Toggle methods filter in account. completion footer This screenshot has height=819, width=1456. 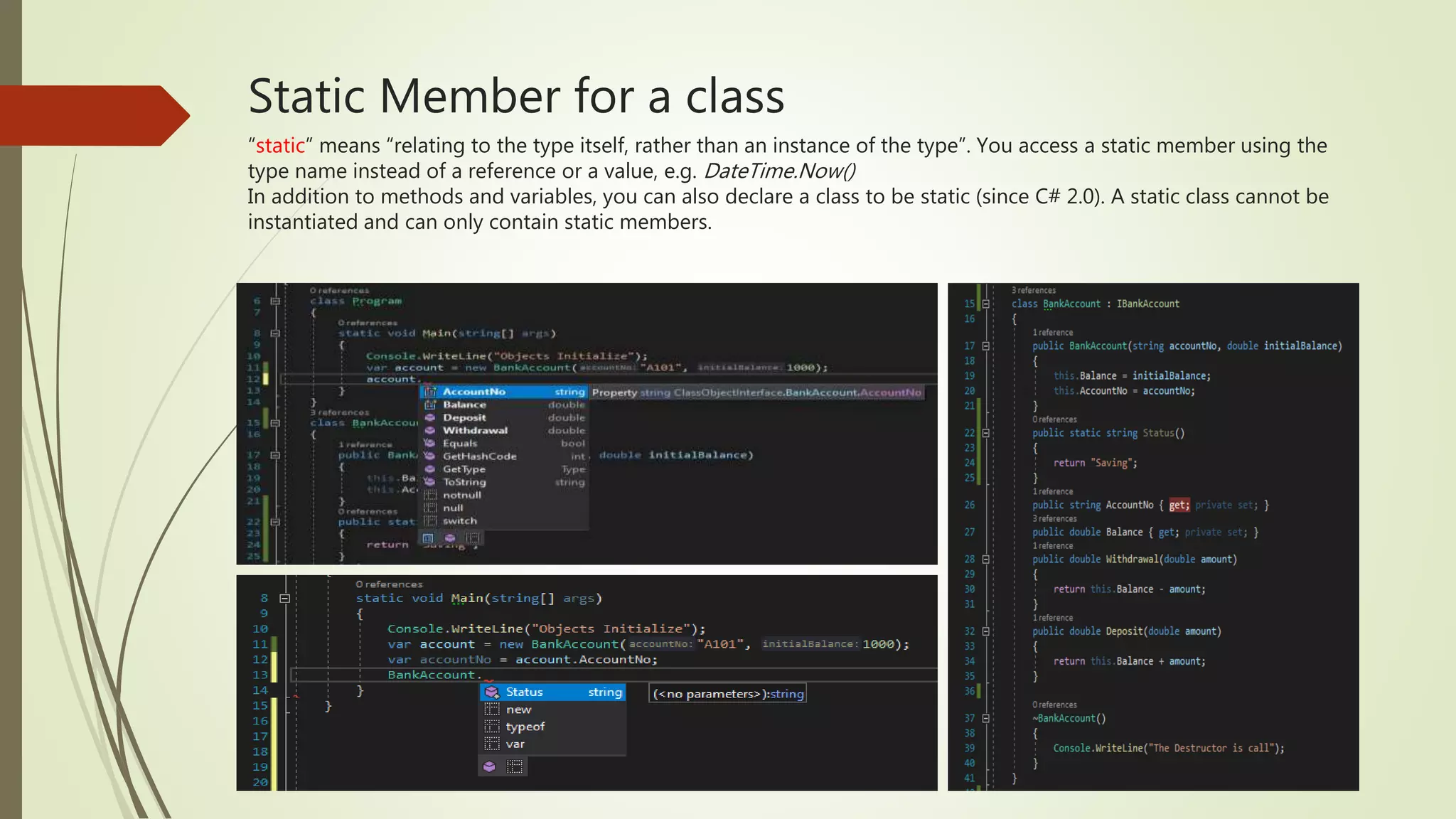[449, 537]
